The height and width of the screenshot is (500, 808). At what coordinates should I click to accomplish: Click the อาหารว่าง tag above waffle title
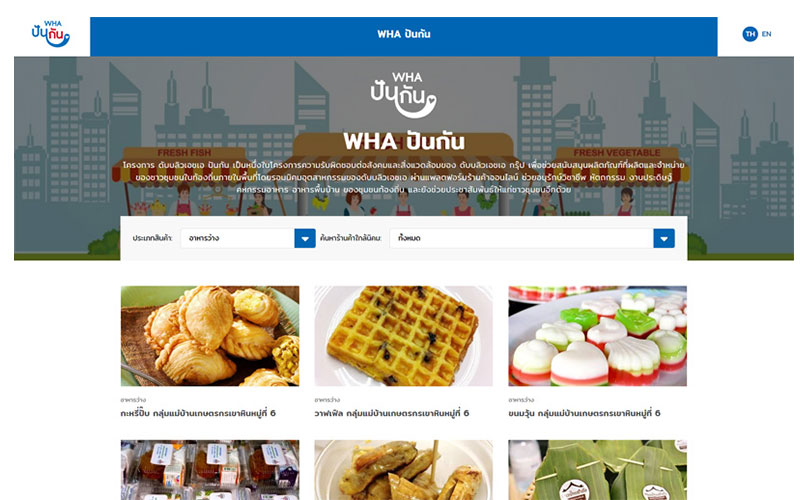pyautogui.click(x=327, y=399)
